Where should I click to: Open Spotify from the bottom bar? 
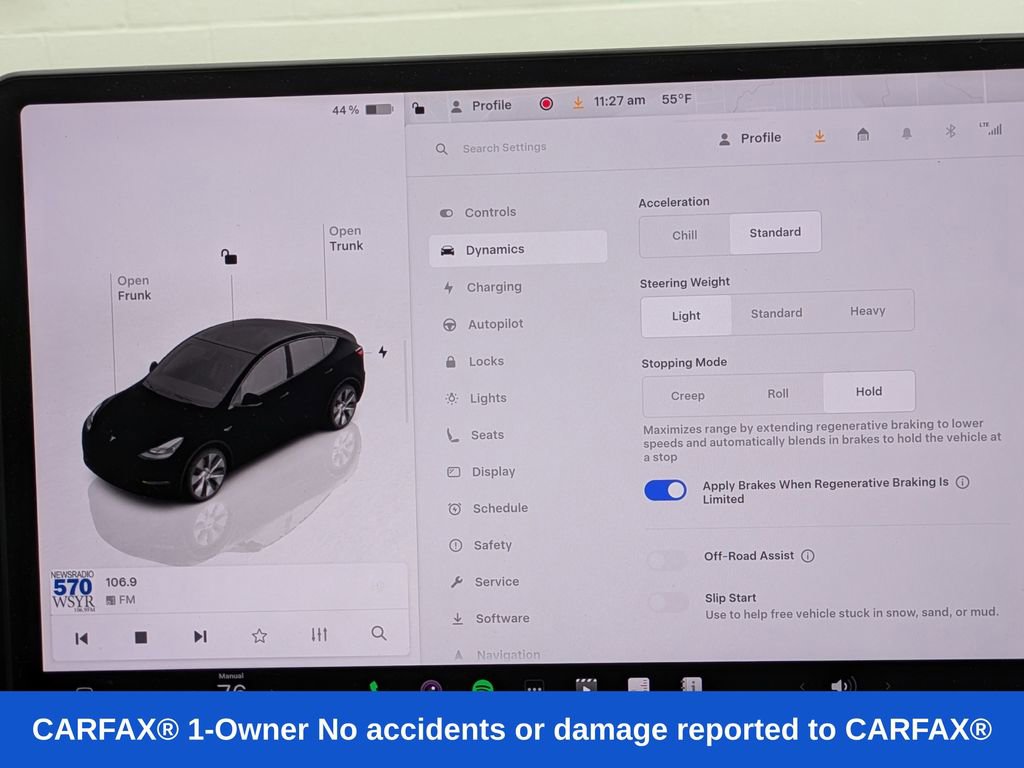[483, 686]
